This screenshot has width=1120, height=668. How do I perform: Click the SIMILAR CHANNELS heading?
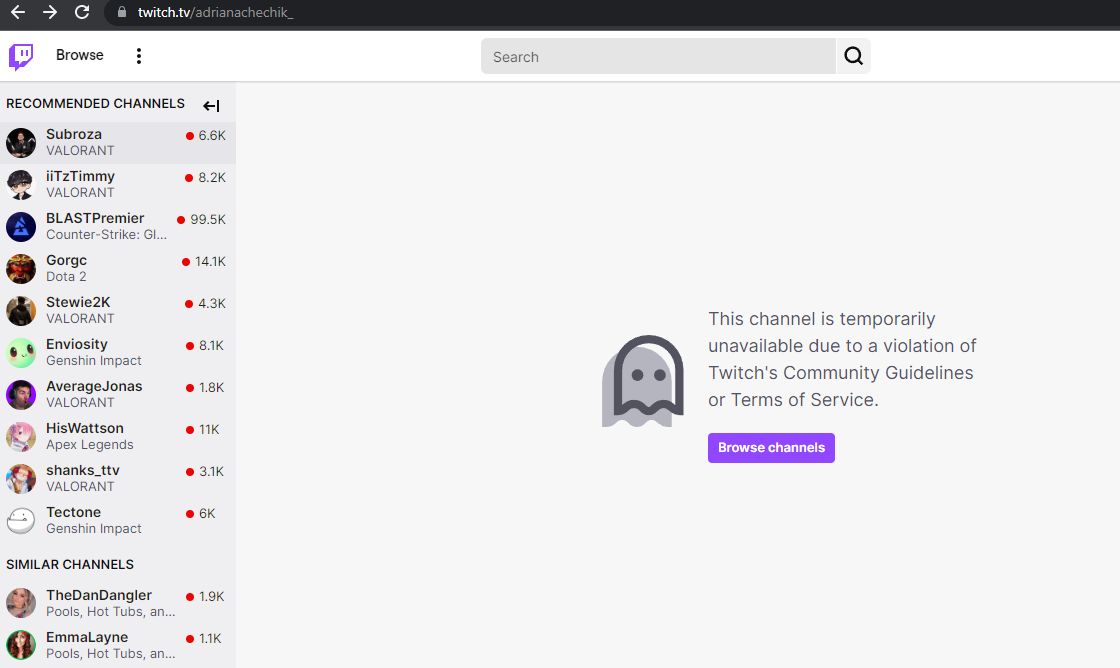70,564
